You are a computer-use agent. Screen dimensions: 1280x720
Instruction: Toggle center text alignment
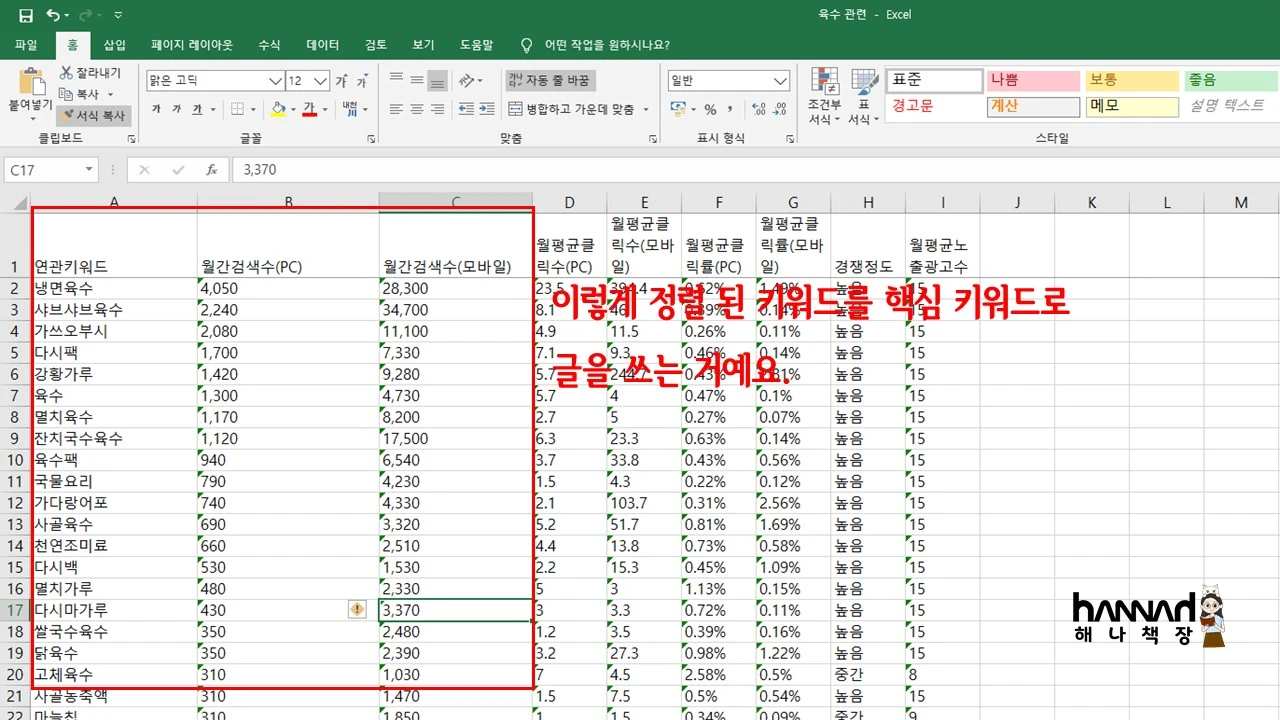416,109
